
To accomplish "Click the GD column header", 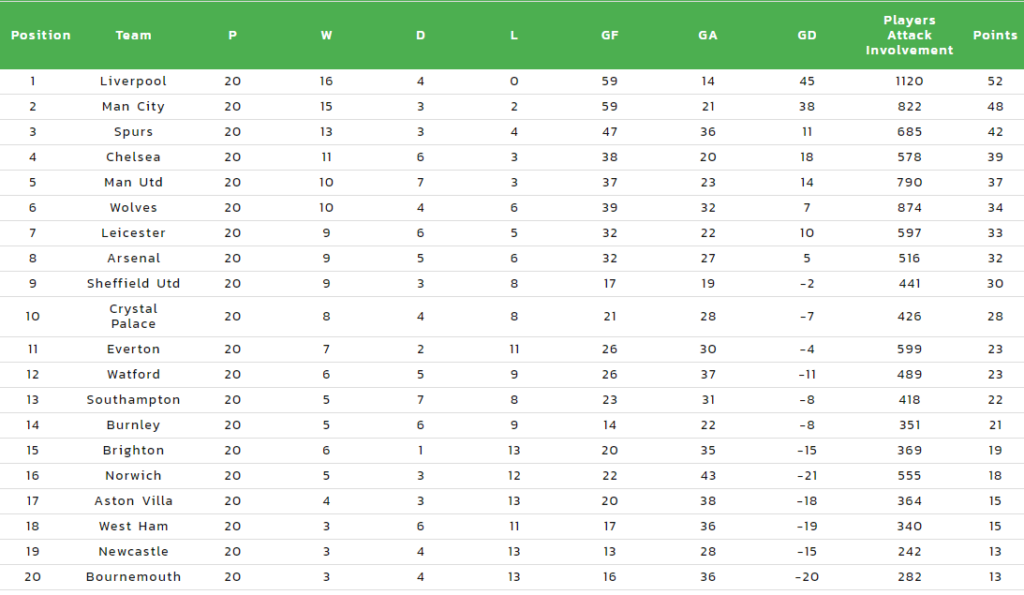I will tap(807, 35).
